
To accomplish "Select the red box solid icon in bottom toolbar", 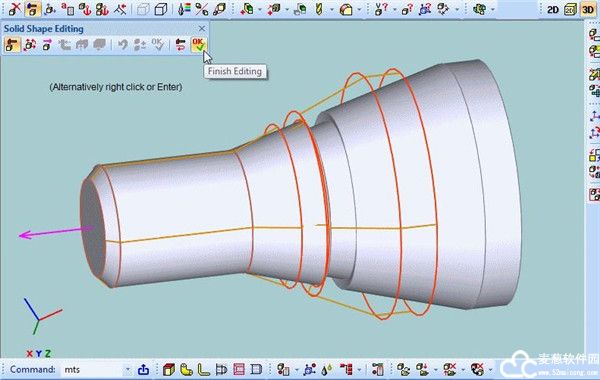I will coord(169,369).
